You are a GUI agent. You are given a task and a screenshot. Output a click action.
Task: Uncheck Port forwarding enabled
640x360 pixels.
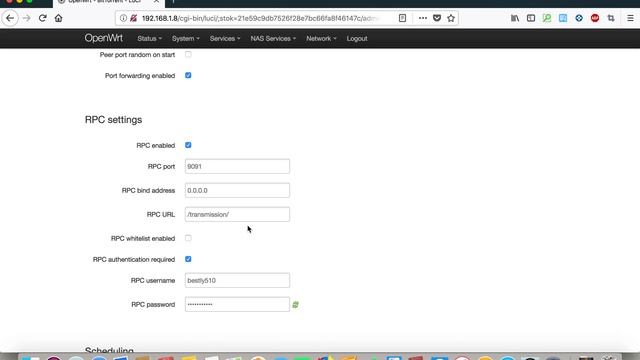coord(188,76)
